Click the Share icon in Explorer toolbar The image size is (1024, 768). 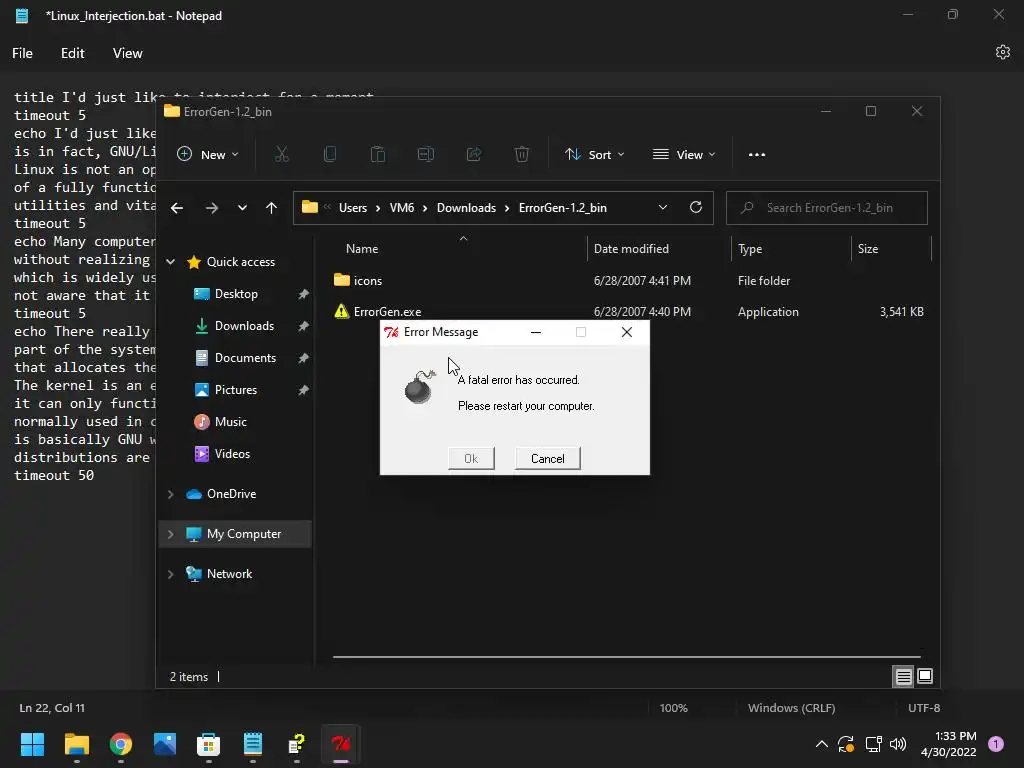(474, 155)
